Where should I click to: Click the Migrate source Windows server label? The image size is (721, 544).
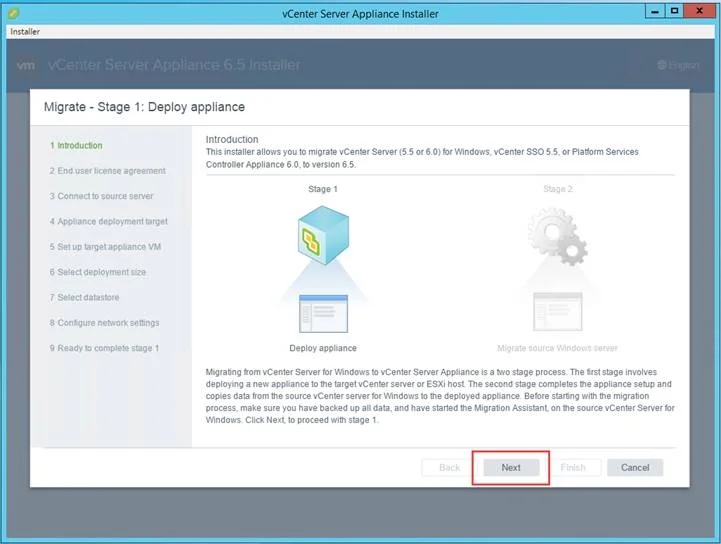coord(557,348)
